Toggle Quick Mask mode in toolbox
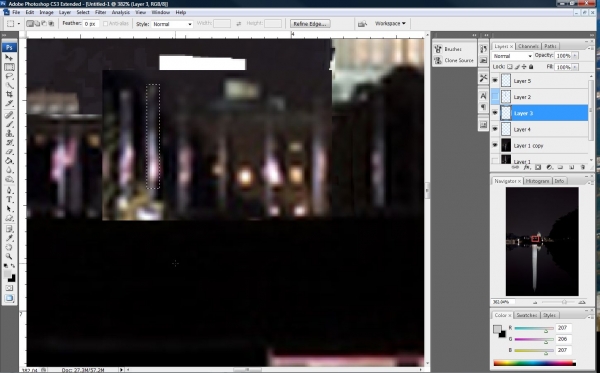 [x=9, y=288]
